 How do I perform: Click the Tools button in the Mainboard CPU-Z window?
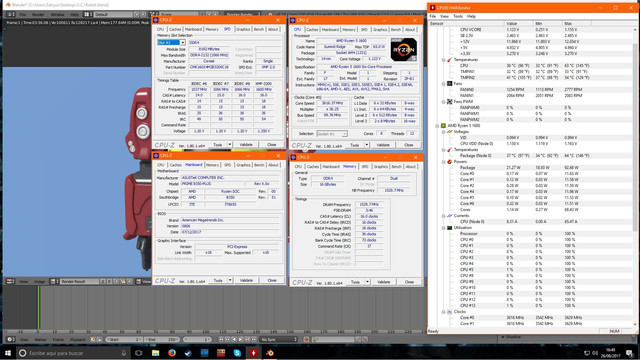click(x=218, y=280)
